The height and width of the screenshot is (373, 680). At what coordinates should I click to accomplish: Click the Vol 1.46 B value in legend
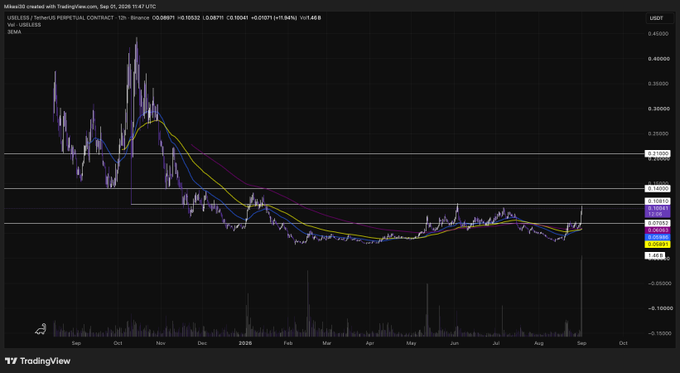(x=311, y=18)
